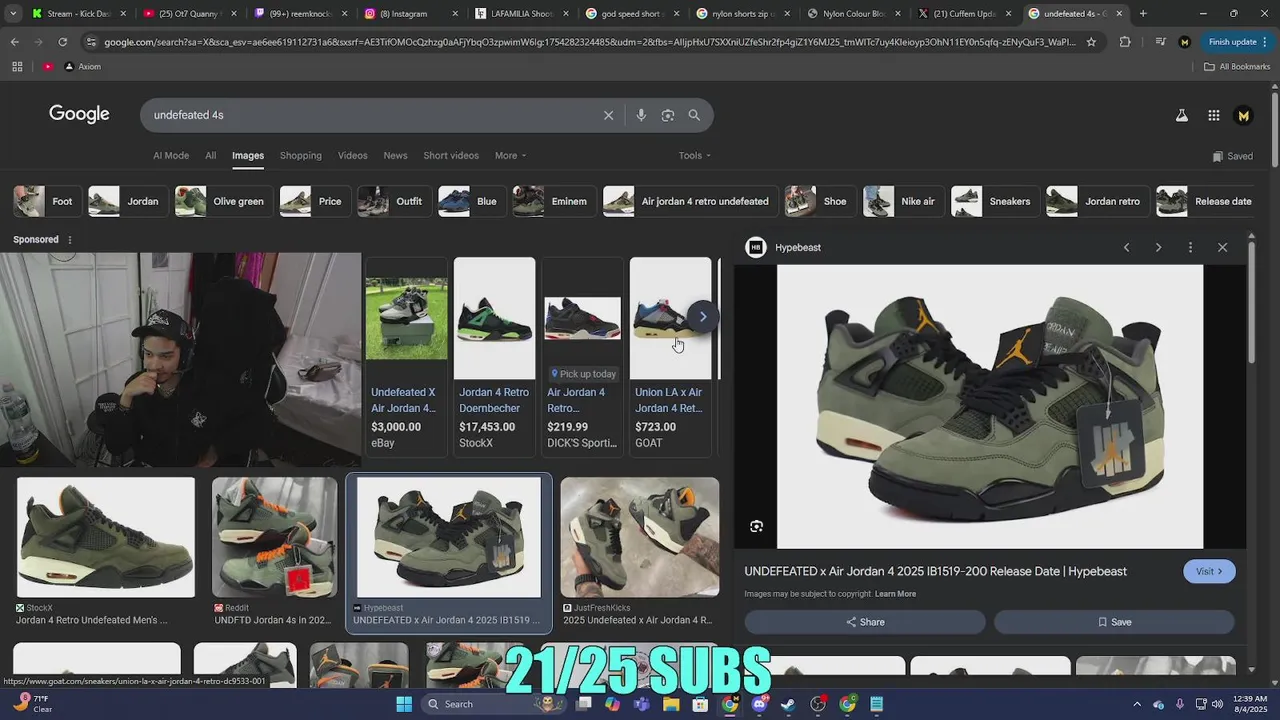Open the Google apps grid
The height and width of the screenshot is (720, 1280).
[x=1213, y=115]
